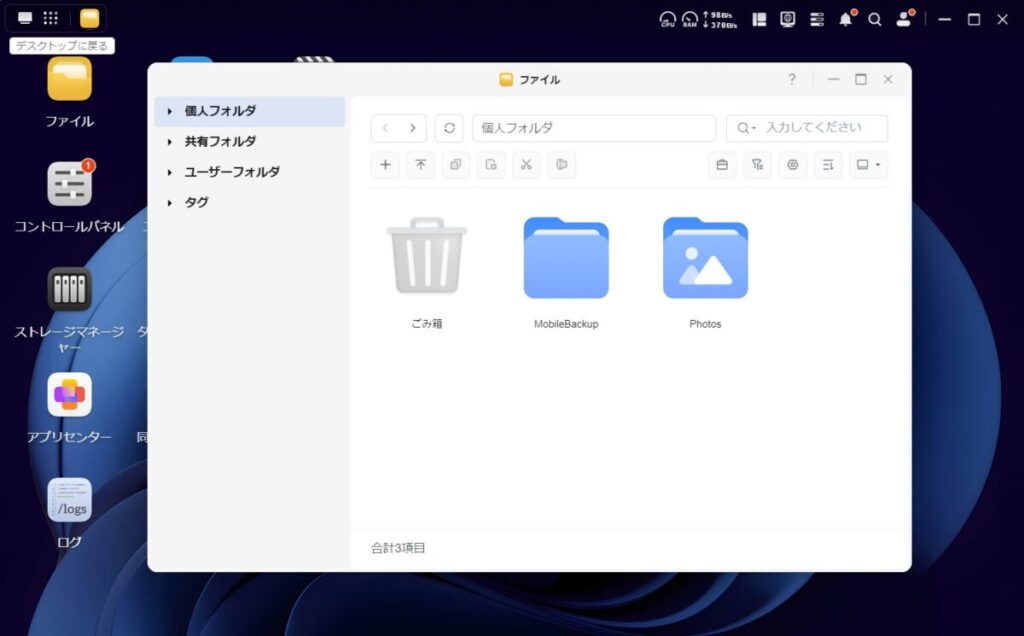Open the notification bell in the top bar
The height and width of the screenshot is (636, 1024).
(x=846, y=19)
